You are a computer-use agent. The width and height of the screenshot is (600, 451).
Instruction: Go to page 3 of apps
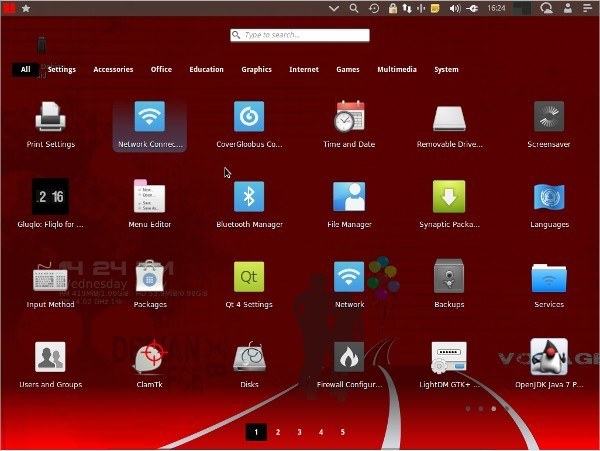pos(299,432)
